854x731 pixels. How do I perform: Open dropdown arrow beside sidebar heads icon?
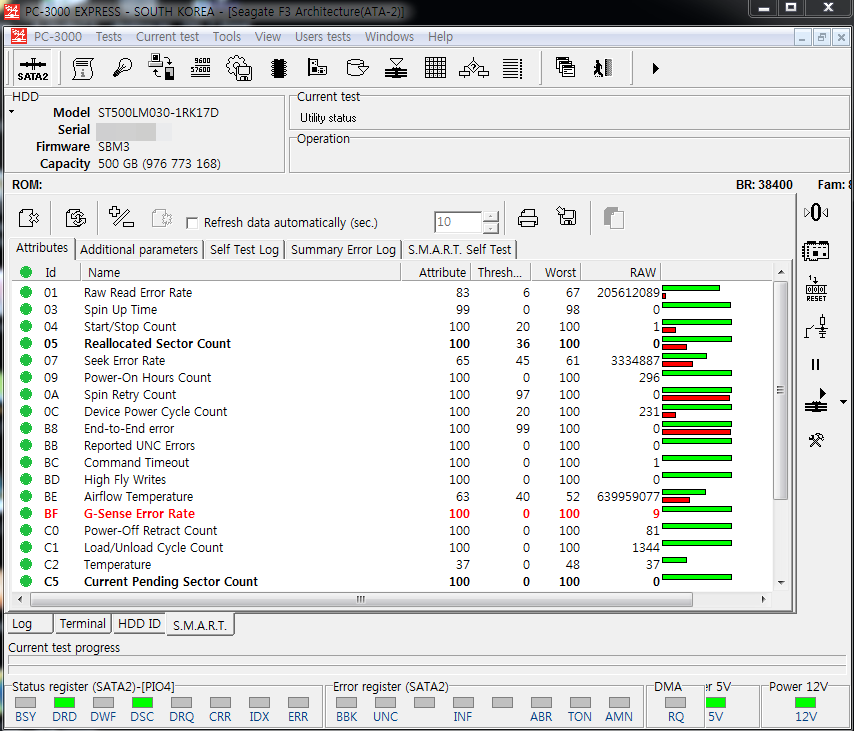(844, 402)
